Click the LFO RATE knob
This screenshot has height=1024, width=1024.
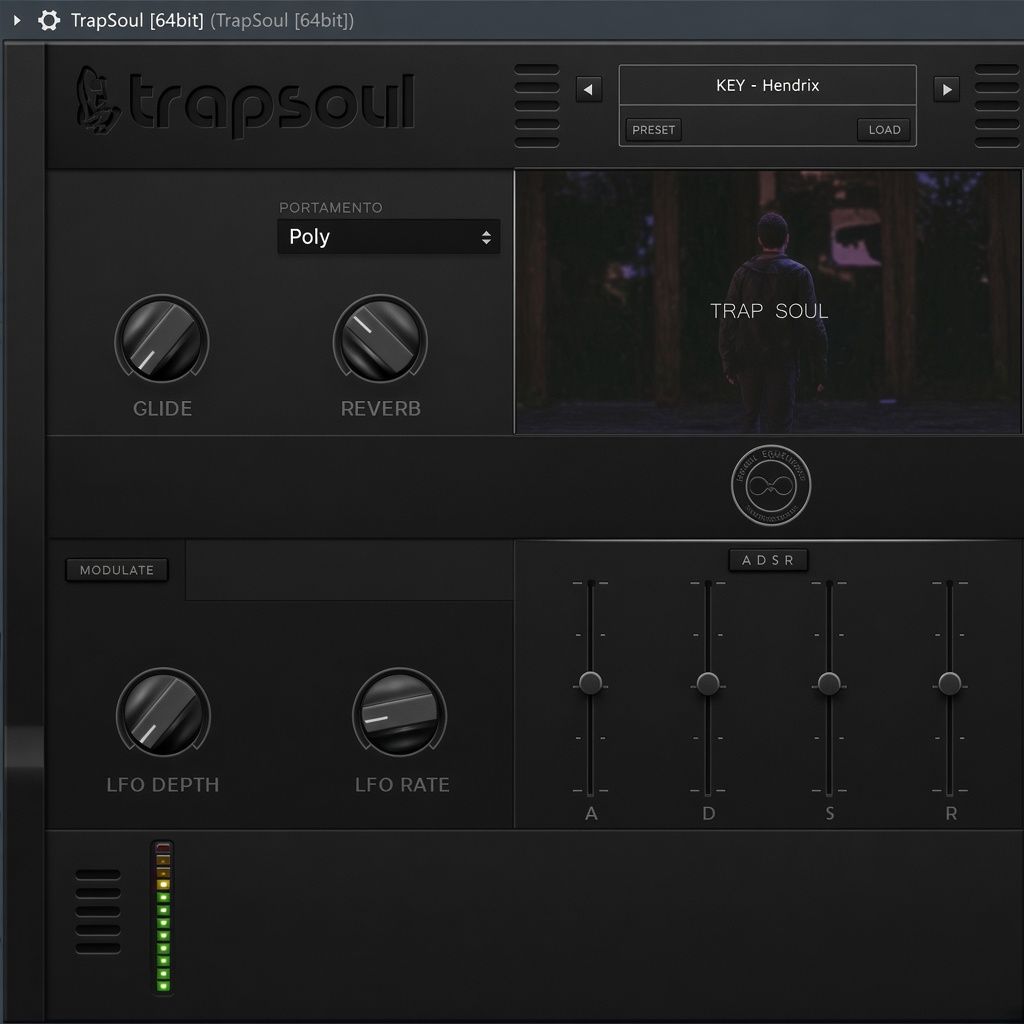coord(400,712)
